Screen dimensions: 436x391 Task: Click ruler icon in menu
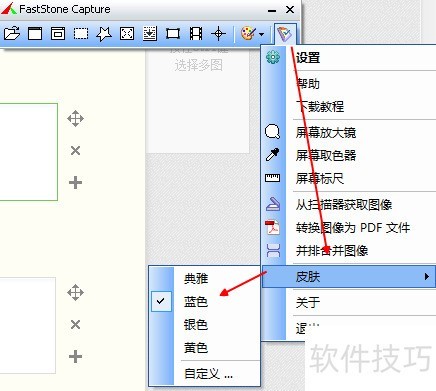point(273,178)
